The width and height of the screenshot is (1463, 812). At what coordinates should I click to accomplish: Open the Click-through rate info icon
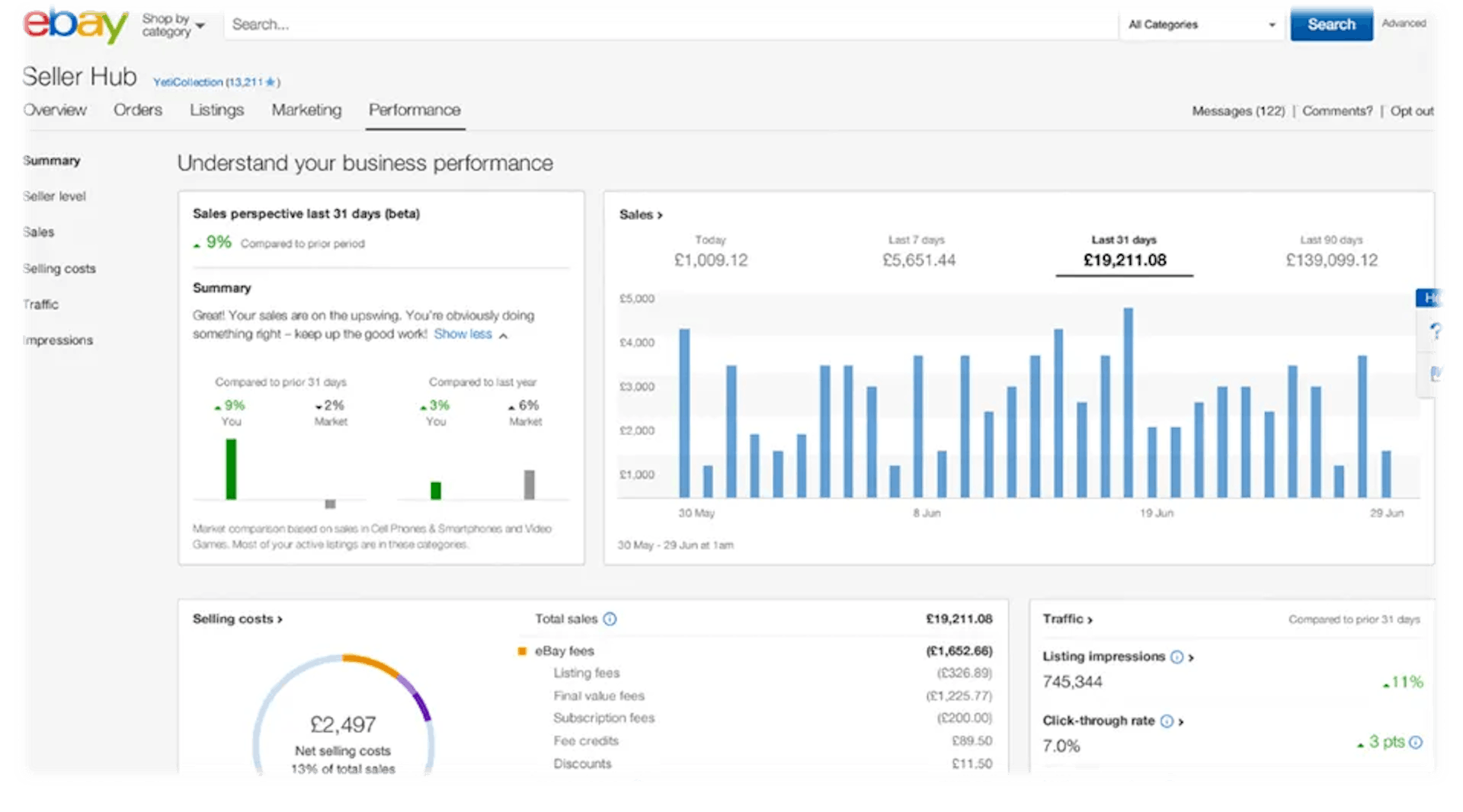point(1167,721)
